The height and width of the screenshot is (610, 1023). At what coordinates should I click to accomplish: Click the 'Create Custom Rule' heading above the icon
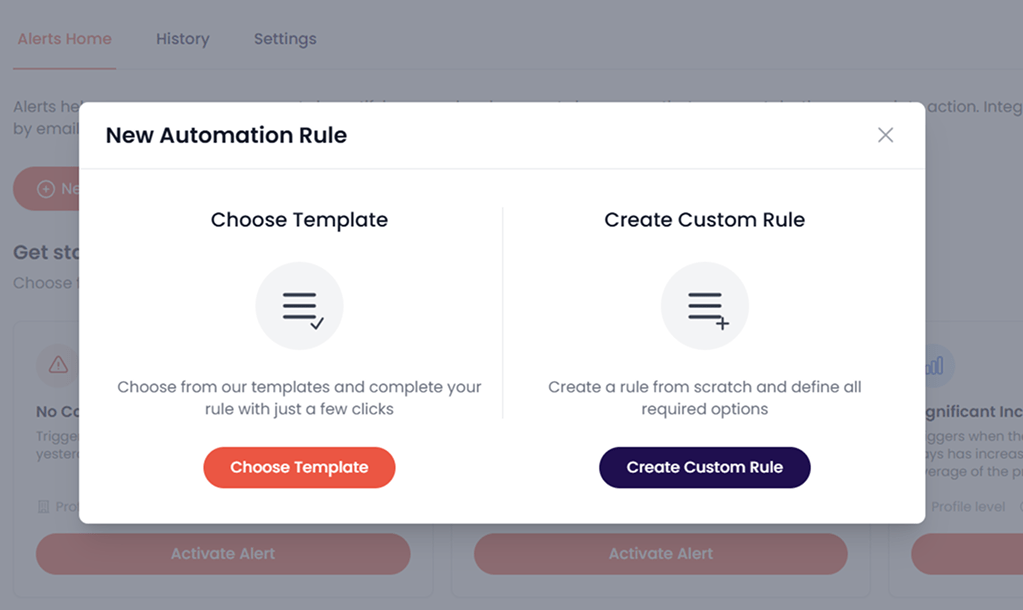tap(705, 220)
